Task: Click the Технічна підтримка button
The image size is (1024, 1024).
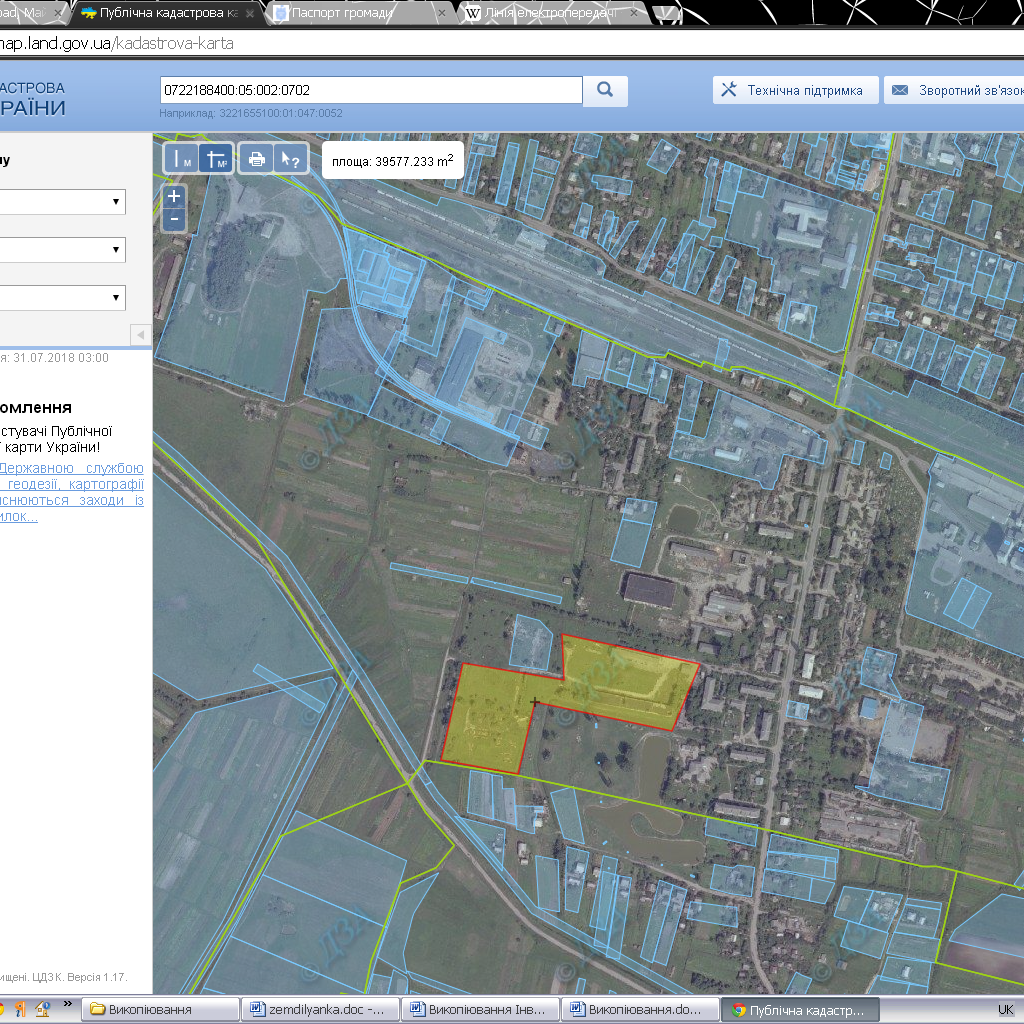Action: pos(795,90)
